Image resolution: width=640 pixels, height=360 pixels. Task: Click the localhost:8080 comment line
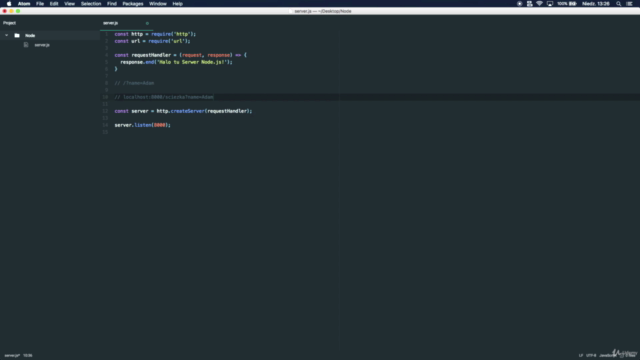[164, 97]
